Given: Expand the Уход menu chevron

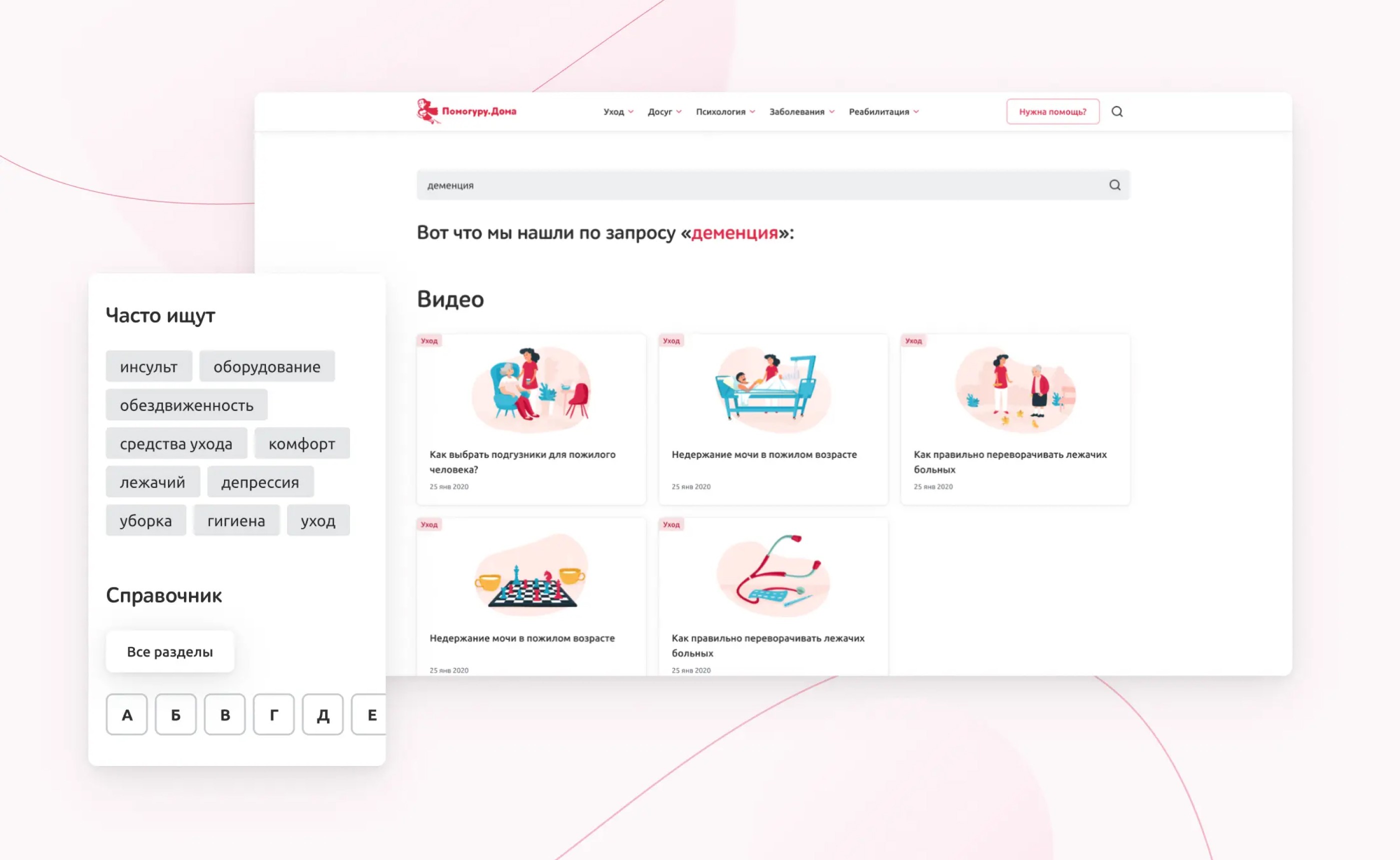Looking at the screenshot, I should [x=630, y=111].
